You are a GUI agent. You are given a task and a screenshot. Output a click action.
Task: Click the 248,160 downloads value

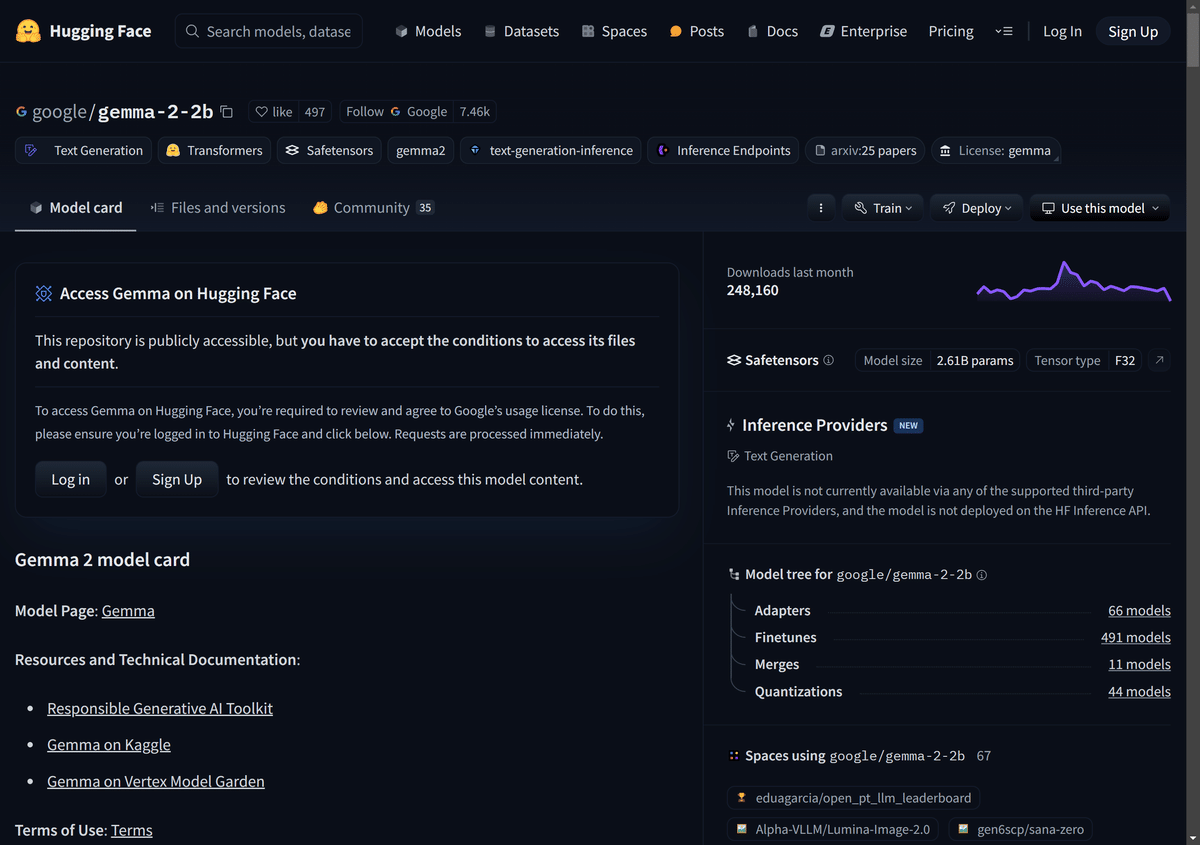pos(753,290)
